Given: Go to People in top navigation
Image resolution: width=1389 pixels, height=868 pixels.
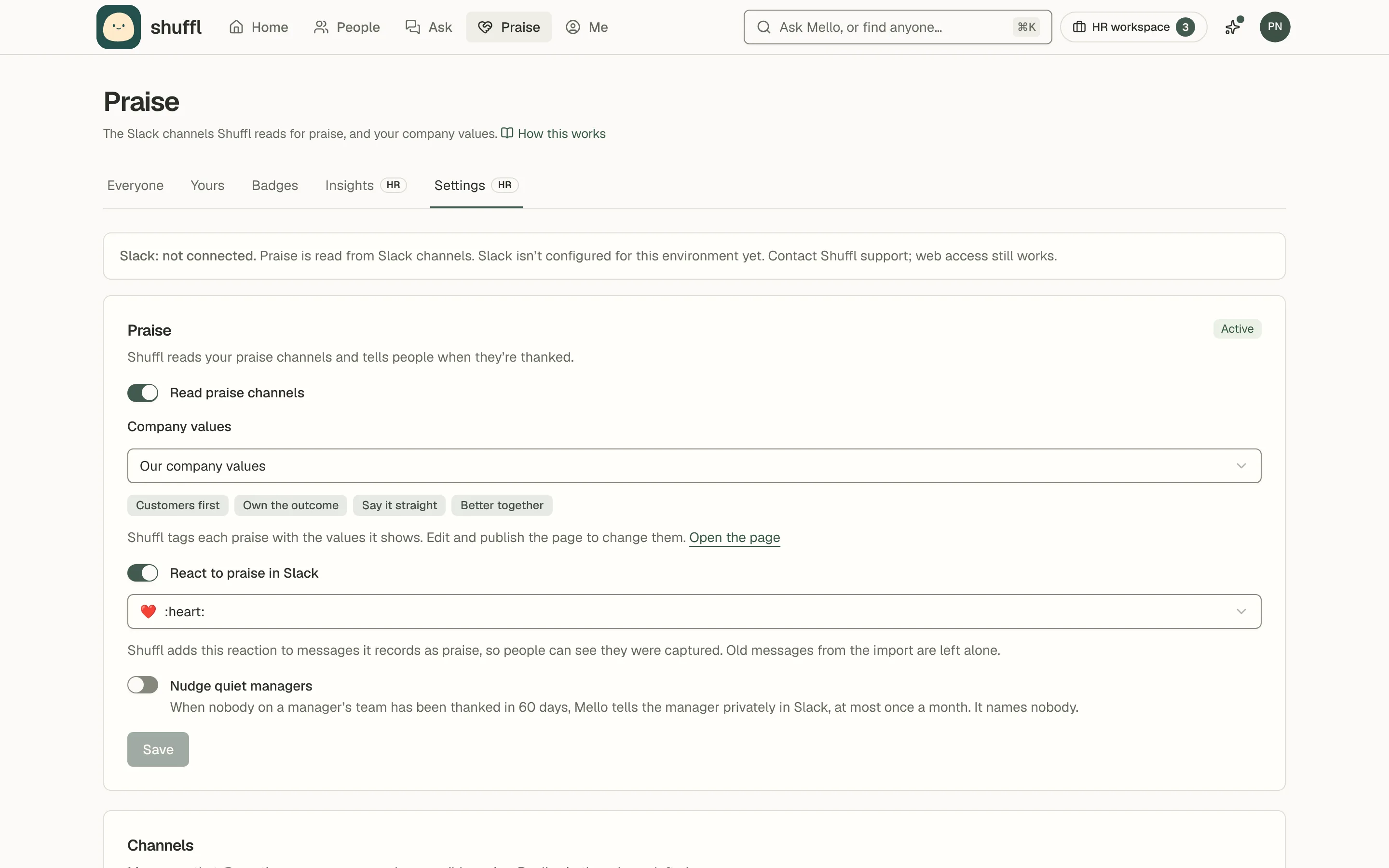Looking at the screenshot, I should (347, 27).
